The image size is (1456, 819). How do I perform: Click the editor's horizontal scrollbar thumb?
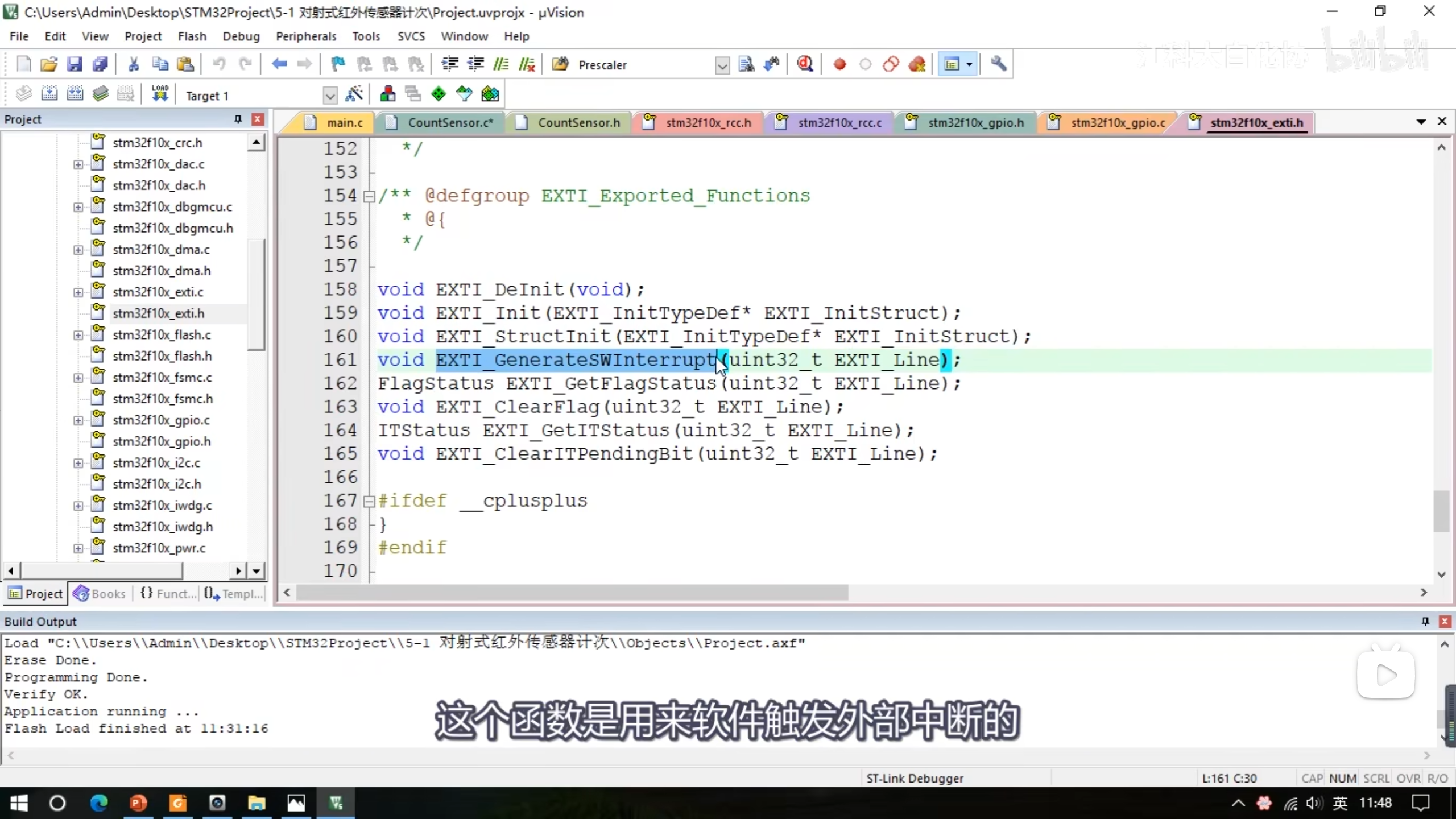click(x=572, y=593)
